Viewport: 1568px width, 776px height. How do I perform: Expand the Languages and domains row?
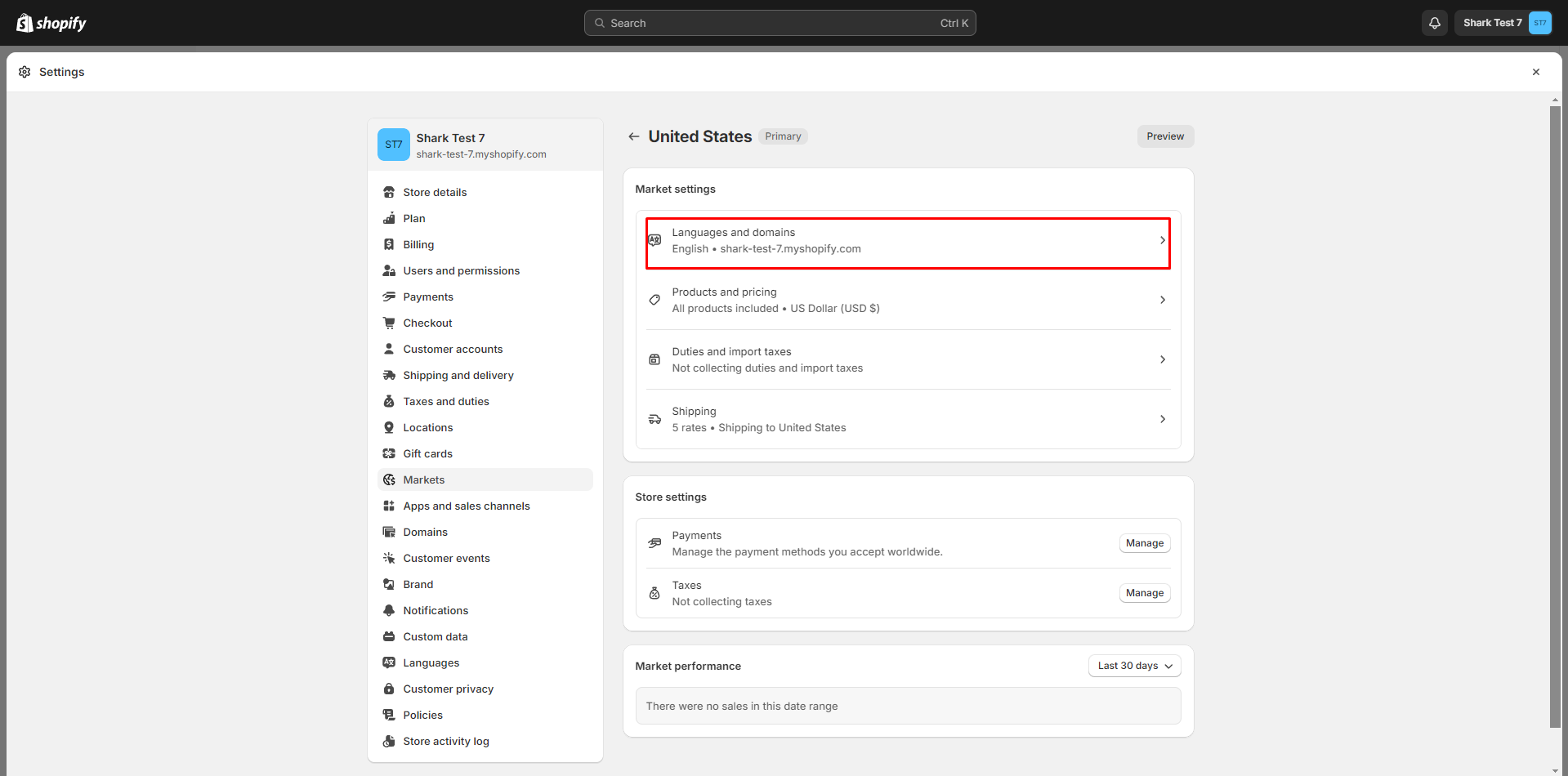tap(907, 241)
